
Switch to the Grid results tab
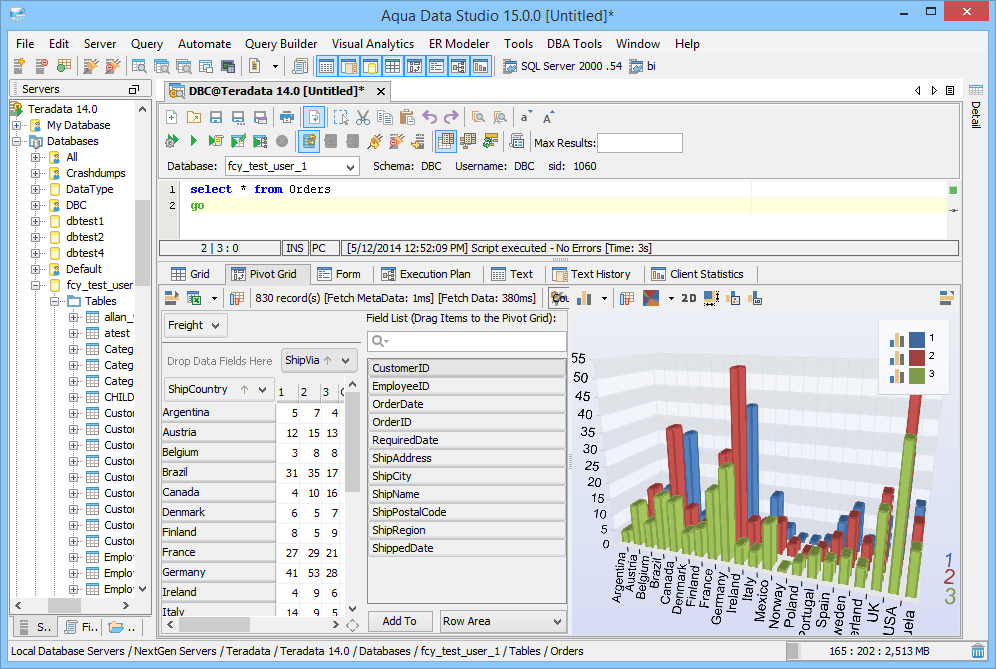(x=191, y=274)
